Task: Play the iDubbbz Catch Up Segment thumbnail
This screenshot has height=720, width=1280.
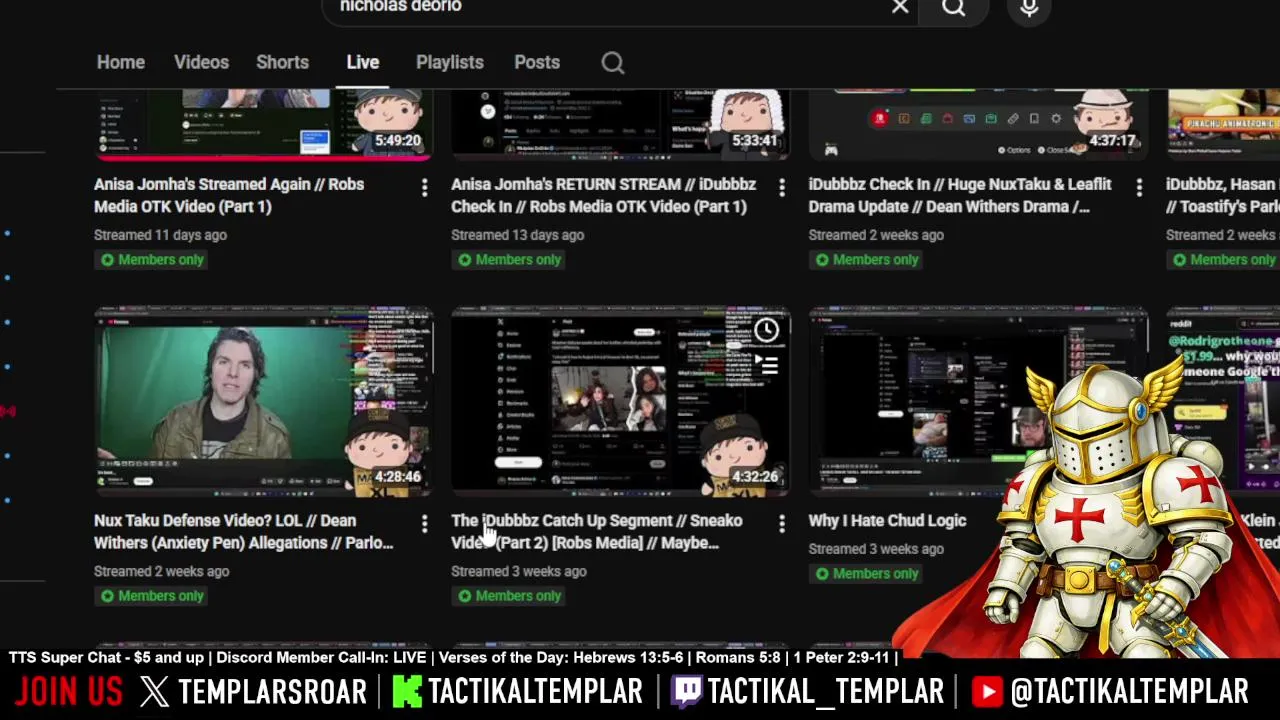Action: pyautogui.click(x=621, y=401)
